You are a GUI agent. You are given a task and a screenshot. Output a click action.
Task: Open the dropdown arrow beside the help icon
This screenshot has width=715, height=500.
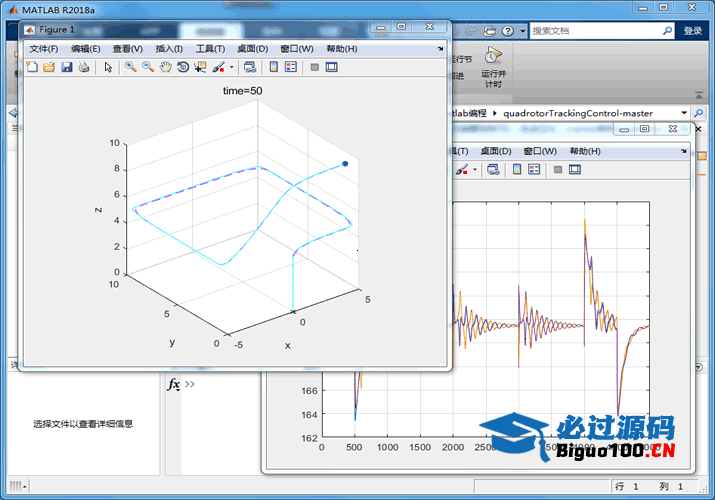[524, 31]
